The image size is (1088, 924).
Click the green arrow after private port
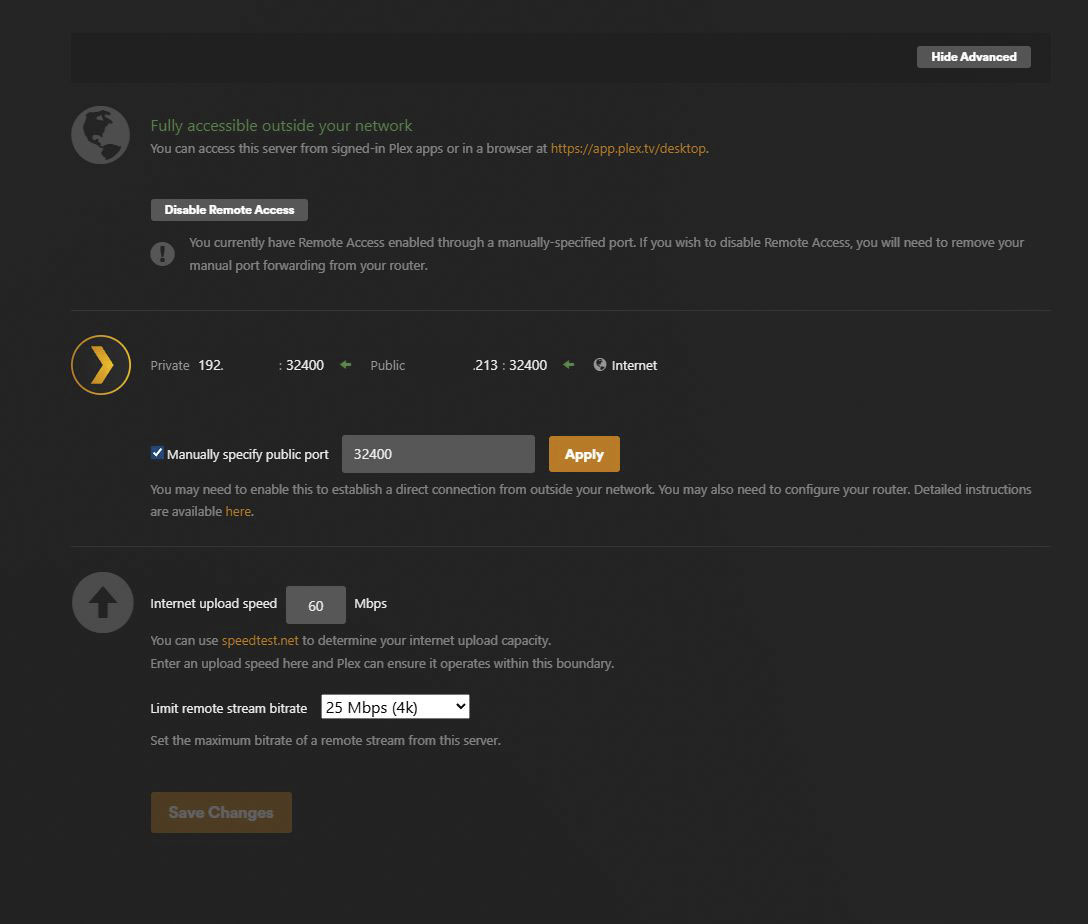coord(346,365)
